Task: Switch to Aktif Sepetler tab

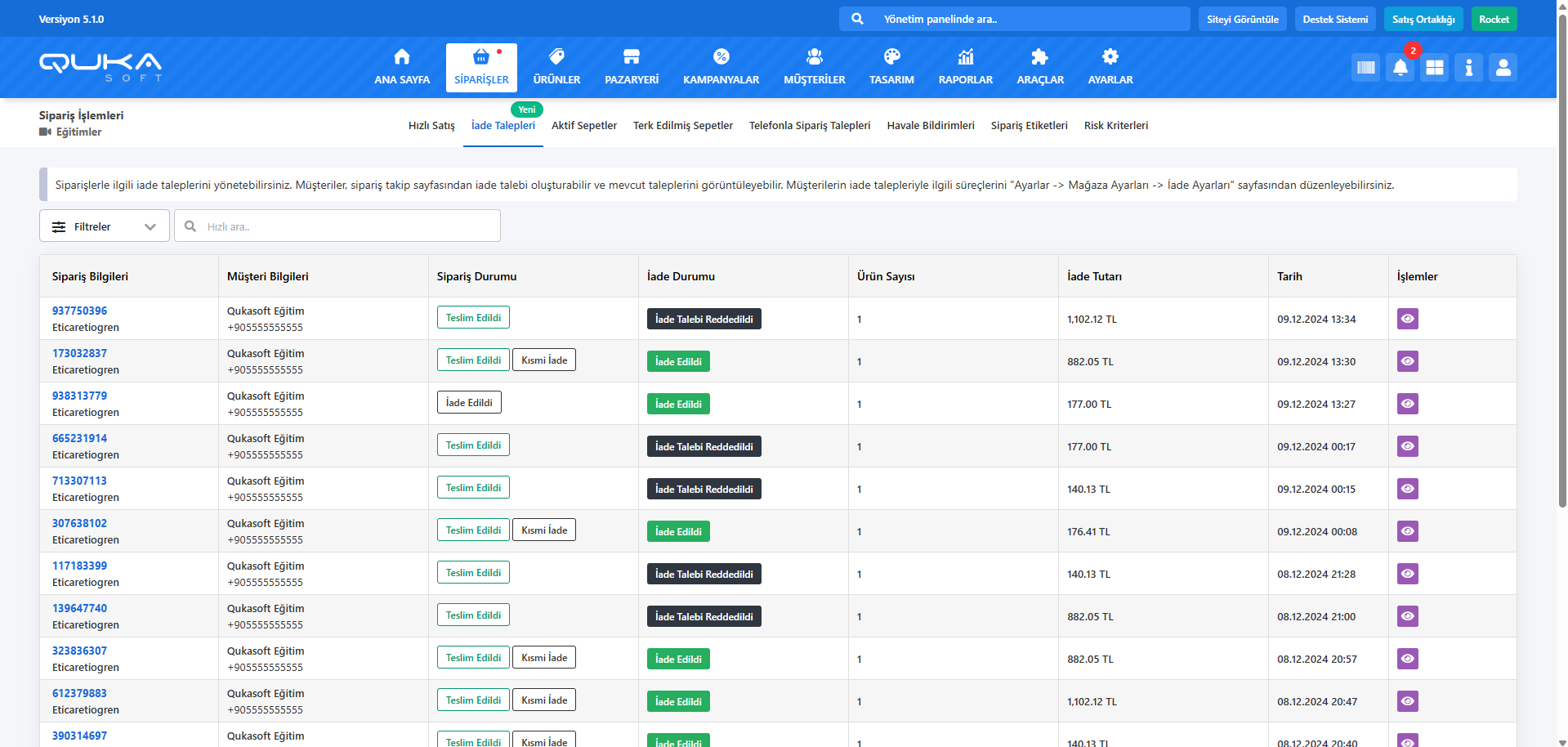Action: tap(583, 126)
